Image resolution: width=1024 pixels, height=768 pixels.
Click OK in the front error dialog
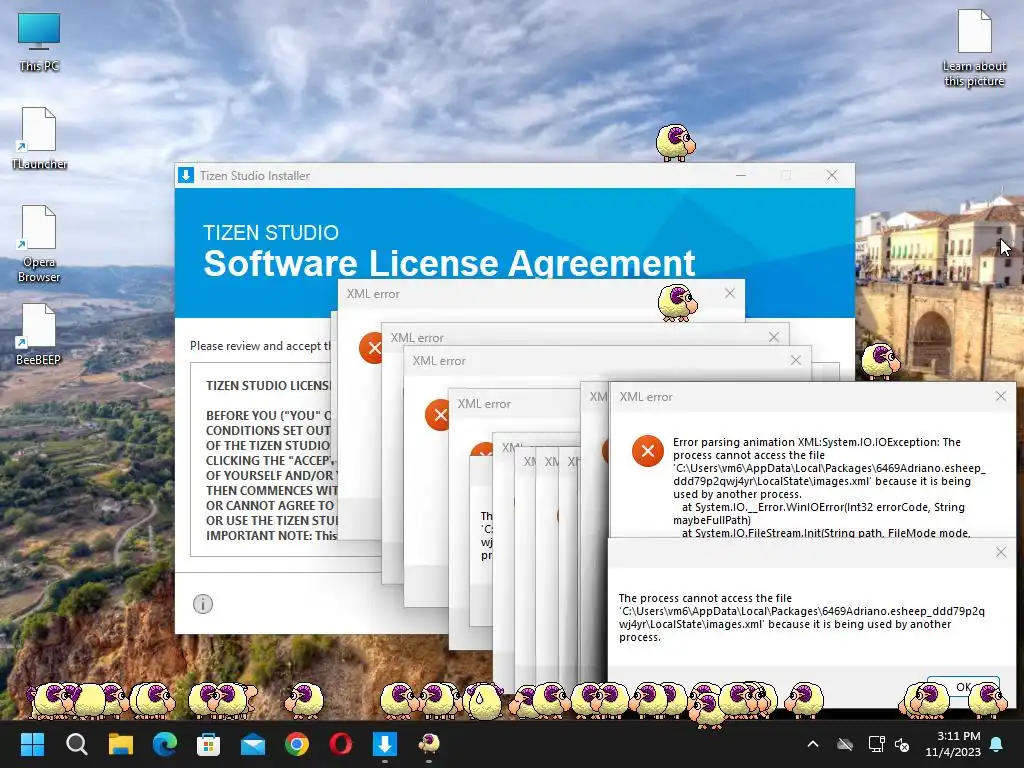coord(963,686)
